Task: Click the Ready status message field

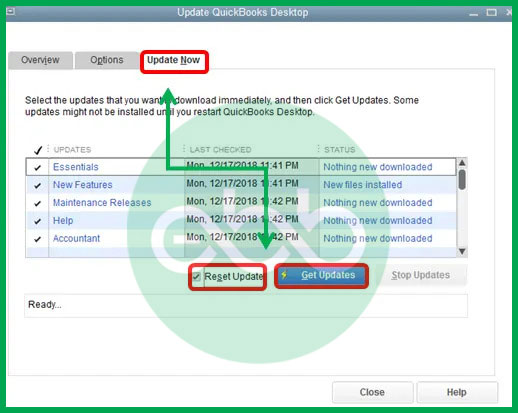Action: pos(246,305)
